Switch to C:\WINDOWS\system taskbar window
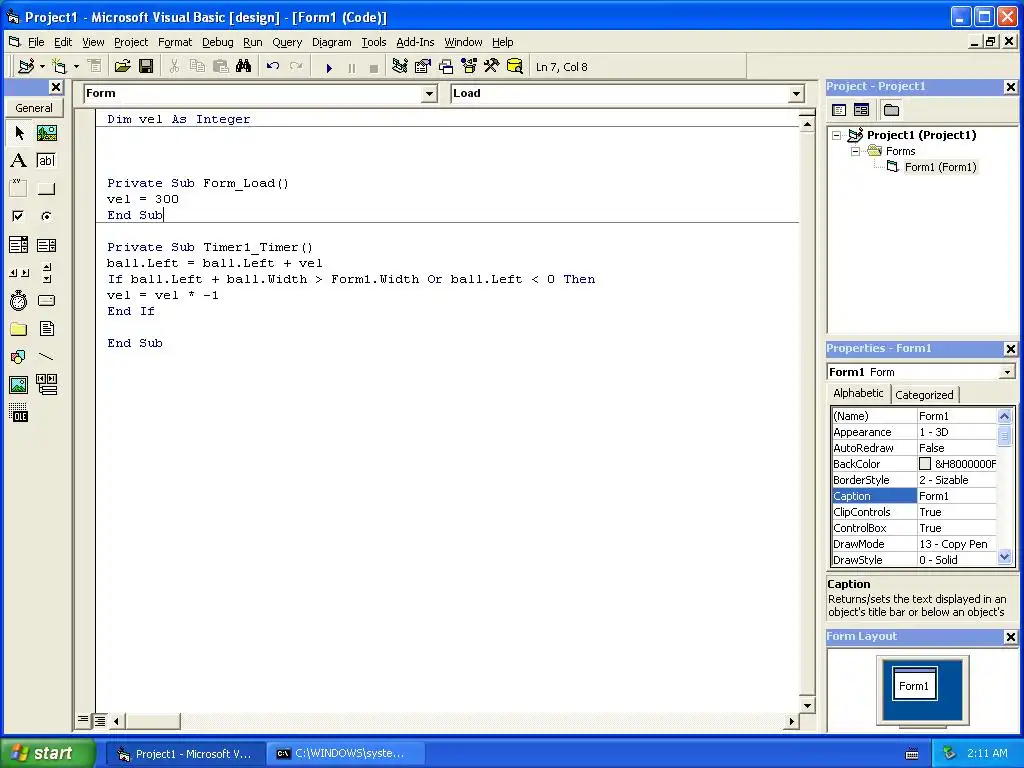The height and width of the screenshot is (768, 1024). pos(346,754)
